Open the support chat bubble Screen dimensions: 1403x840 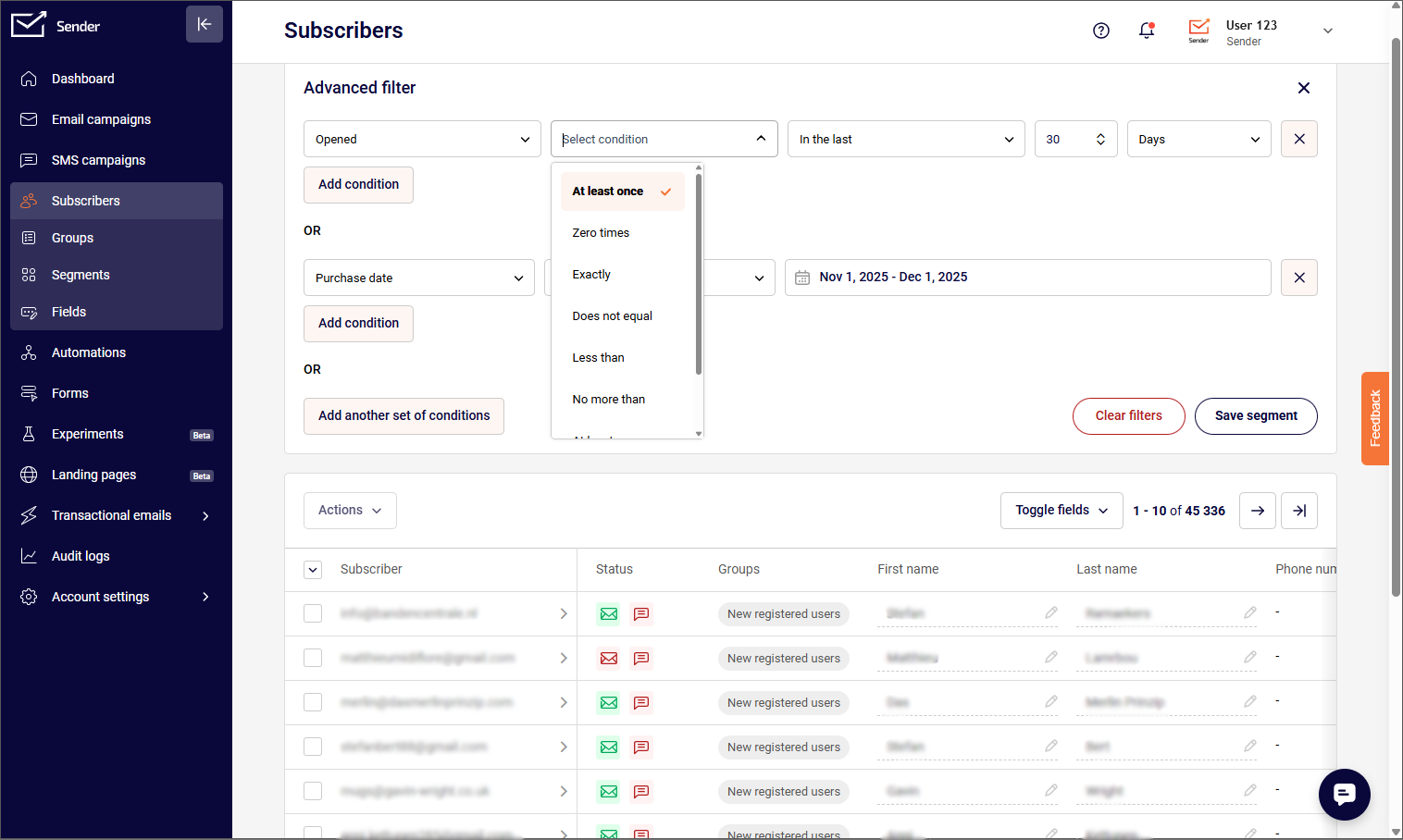[x=1344, y=794]
